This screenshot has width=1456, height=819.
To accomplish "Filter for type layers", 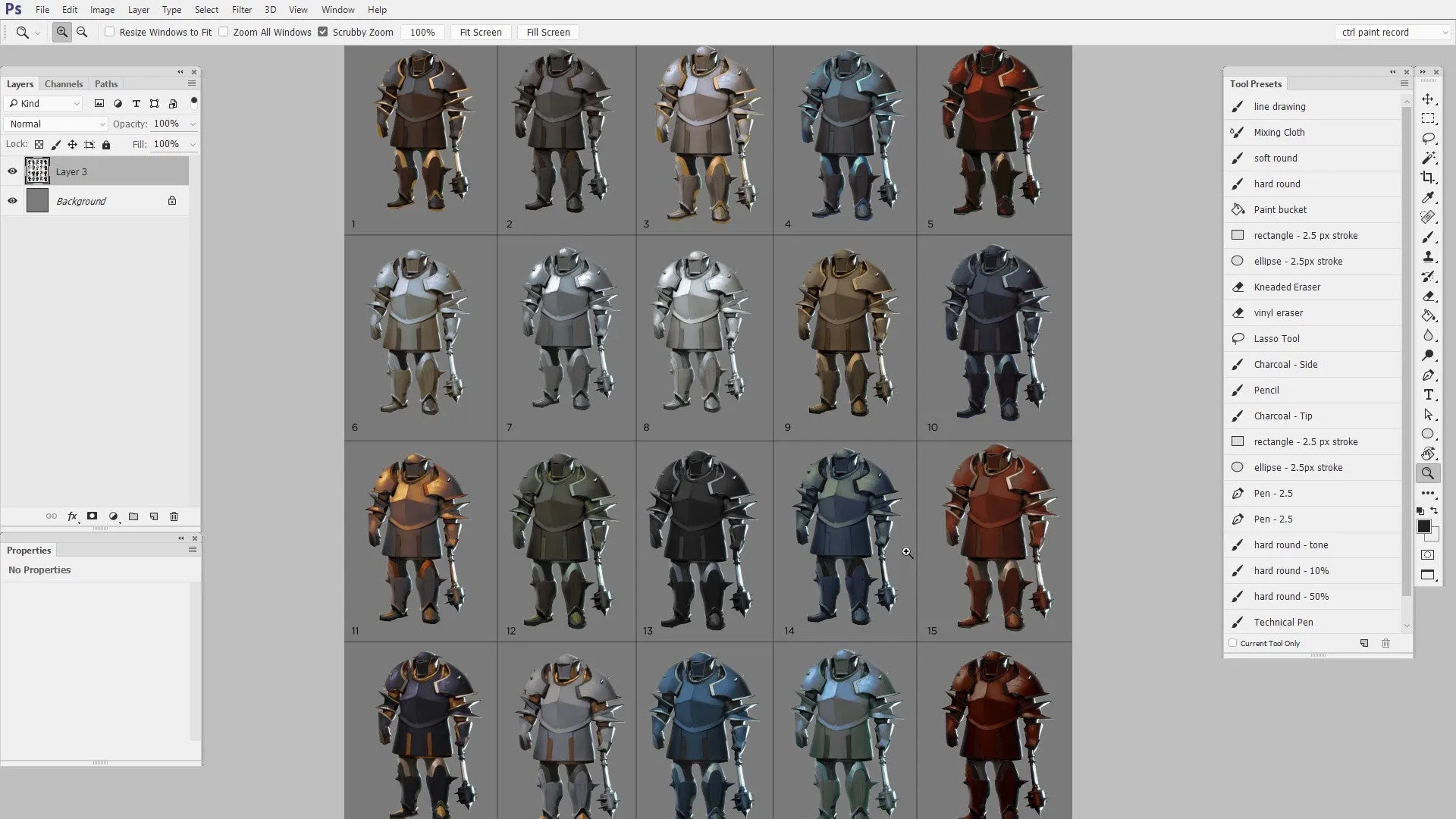I will [136, 104].
